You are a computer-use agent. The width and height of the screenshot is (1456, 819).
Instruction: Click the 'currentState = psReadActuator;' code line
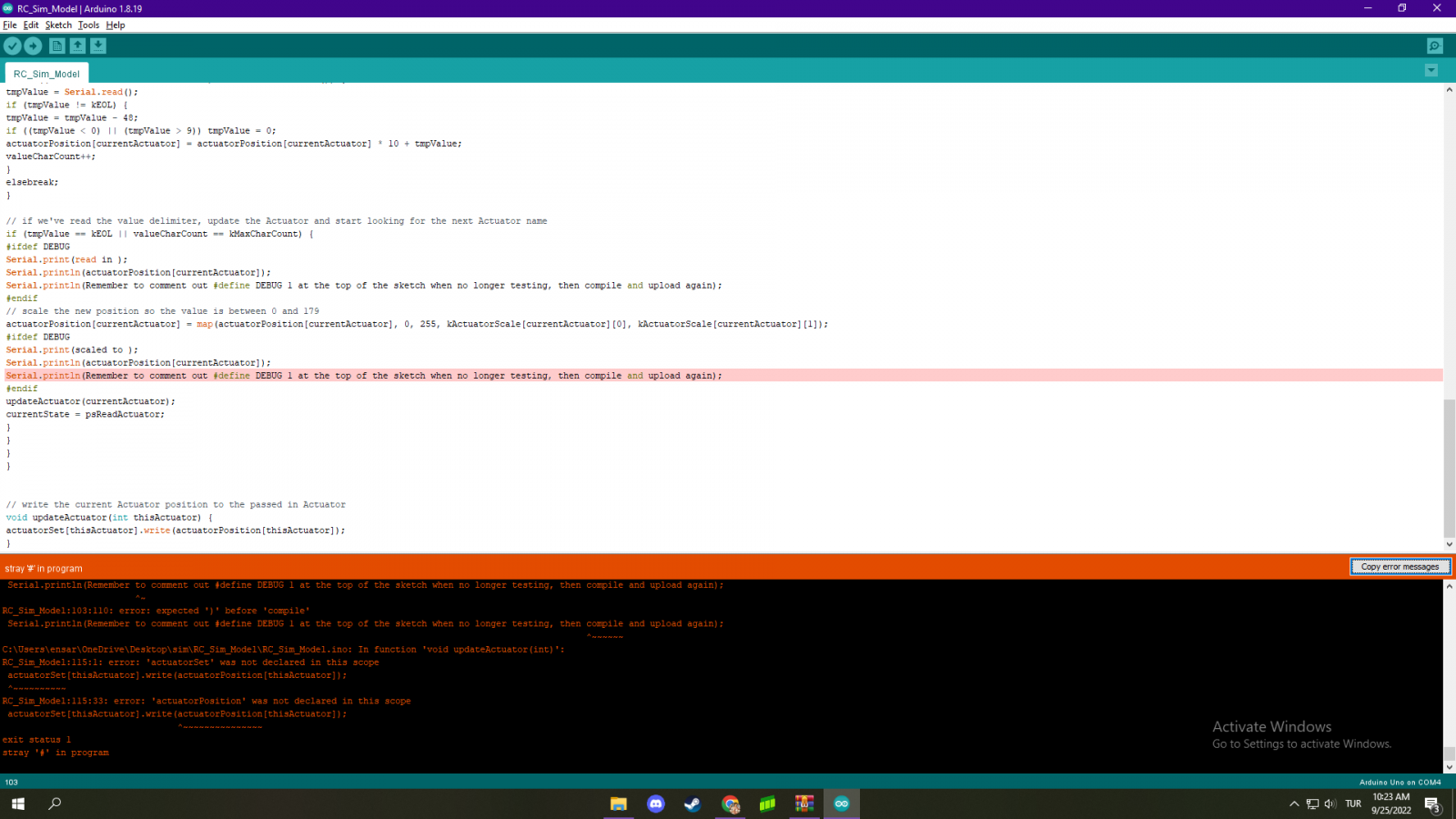pos(86,414)
